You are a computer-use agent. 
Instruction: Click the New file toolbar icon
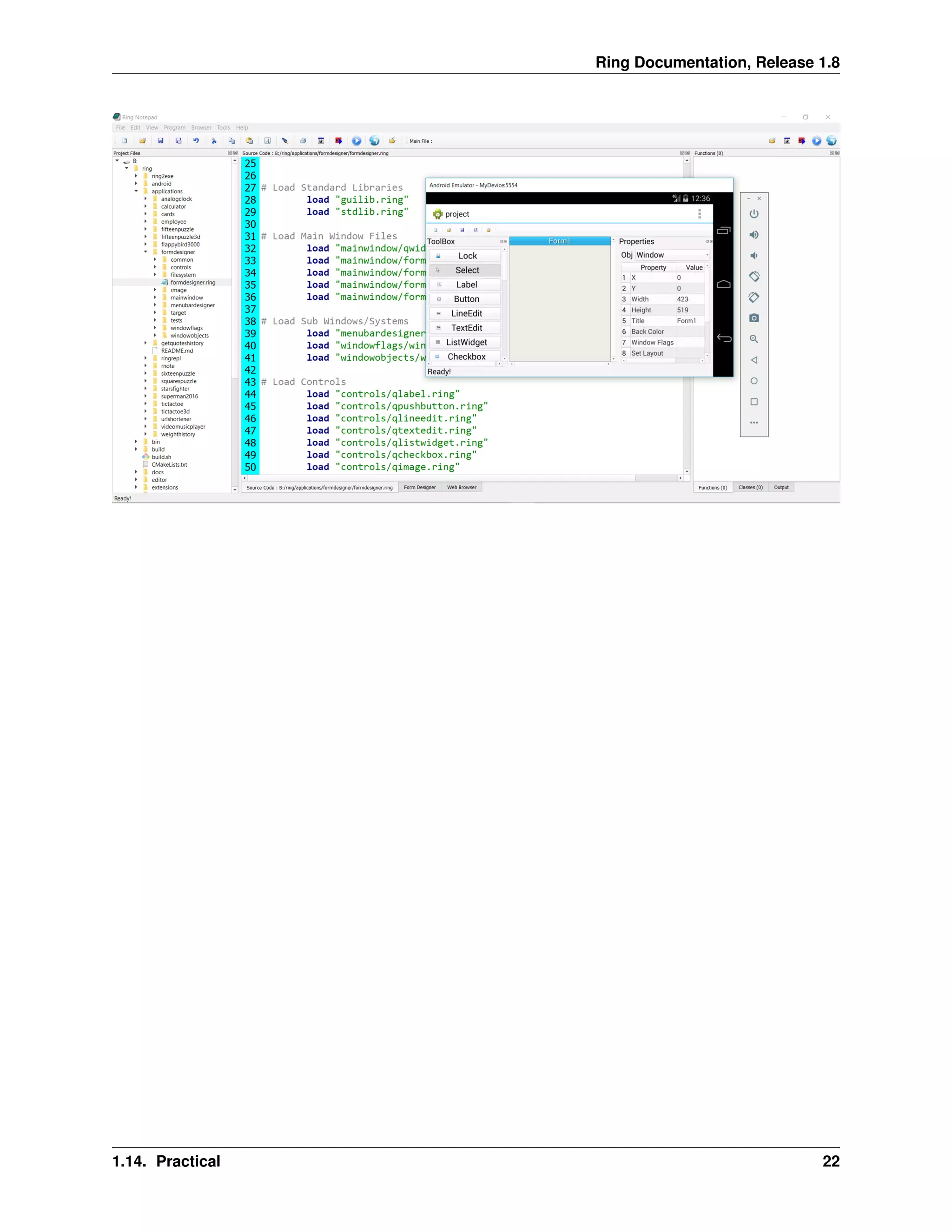(x=125, y=141)
